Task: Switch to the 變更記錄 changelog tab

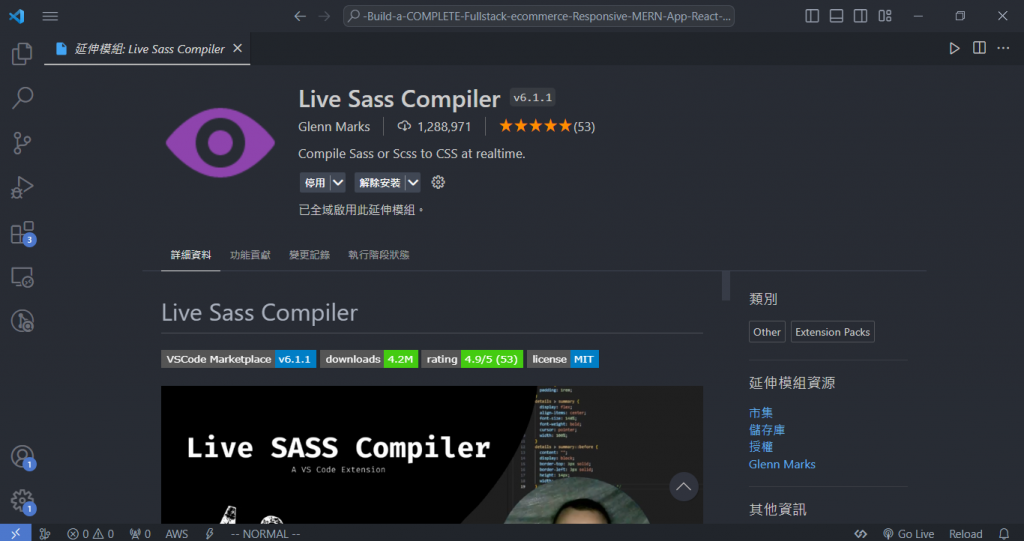Action: (310, 255)
